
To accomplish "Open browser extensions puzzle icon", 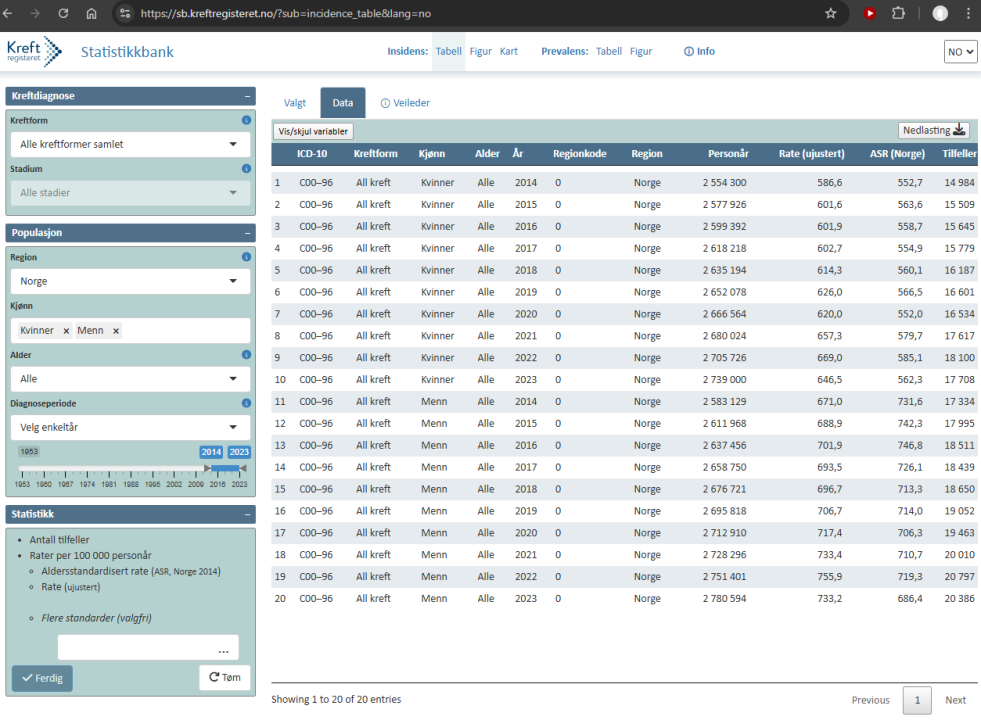I will click(898, 14).
